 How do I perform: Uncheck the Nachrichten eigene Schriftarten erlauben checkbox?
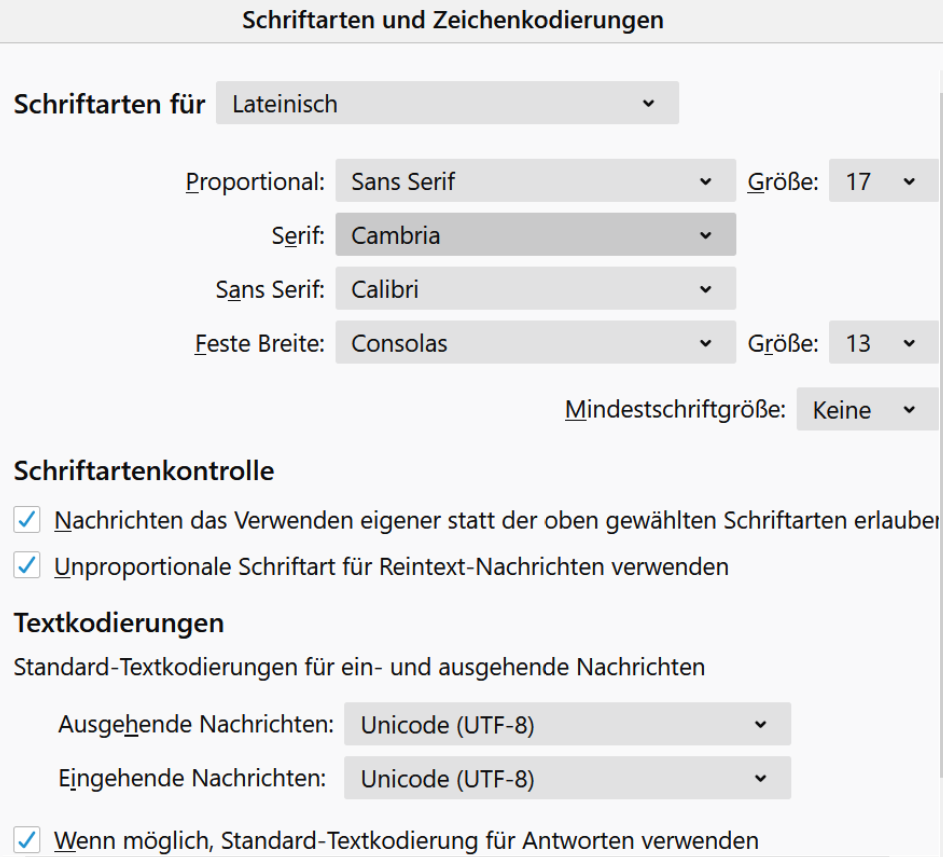tap(27, 520)
